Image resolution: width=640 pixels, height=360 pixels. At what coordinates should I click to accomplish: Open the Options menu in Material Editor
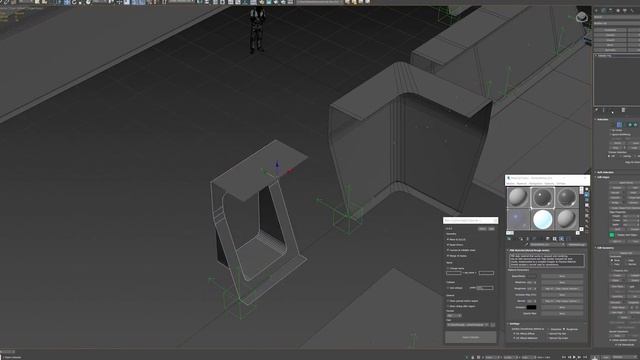coord(549,184)
